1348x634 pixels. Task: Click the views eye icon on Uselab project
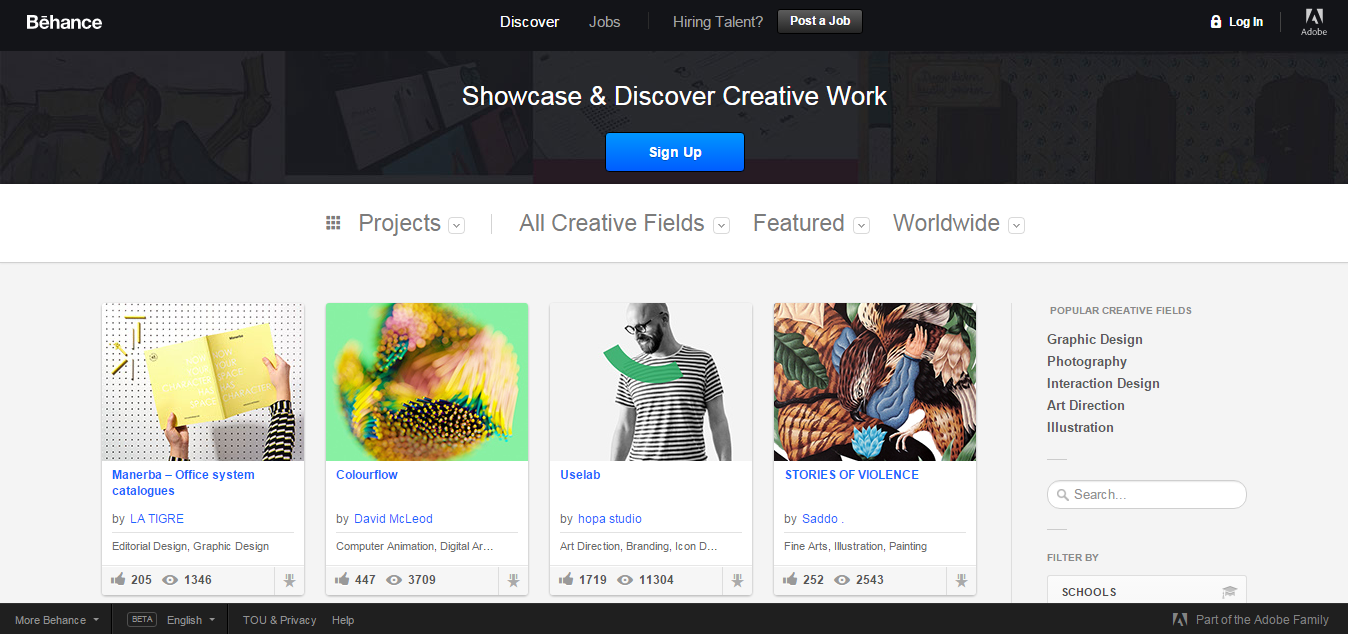click(625, 579)
